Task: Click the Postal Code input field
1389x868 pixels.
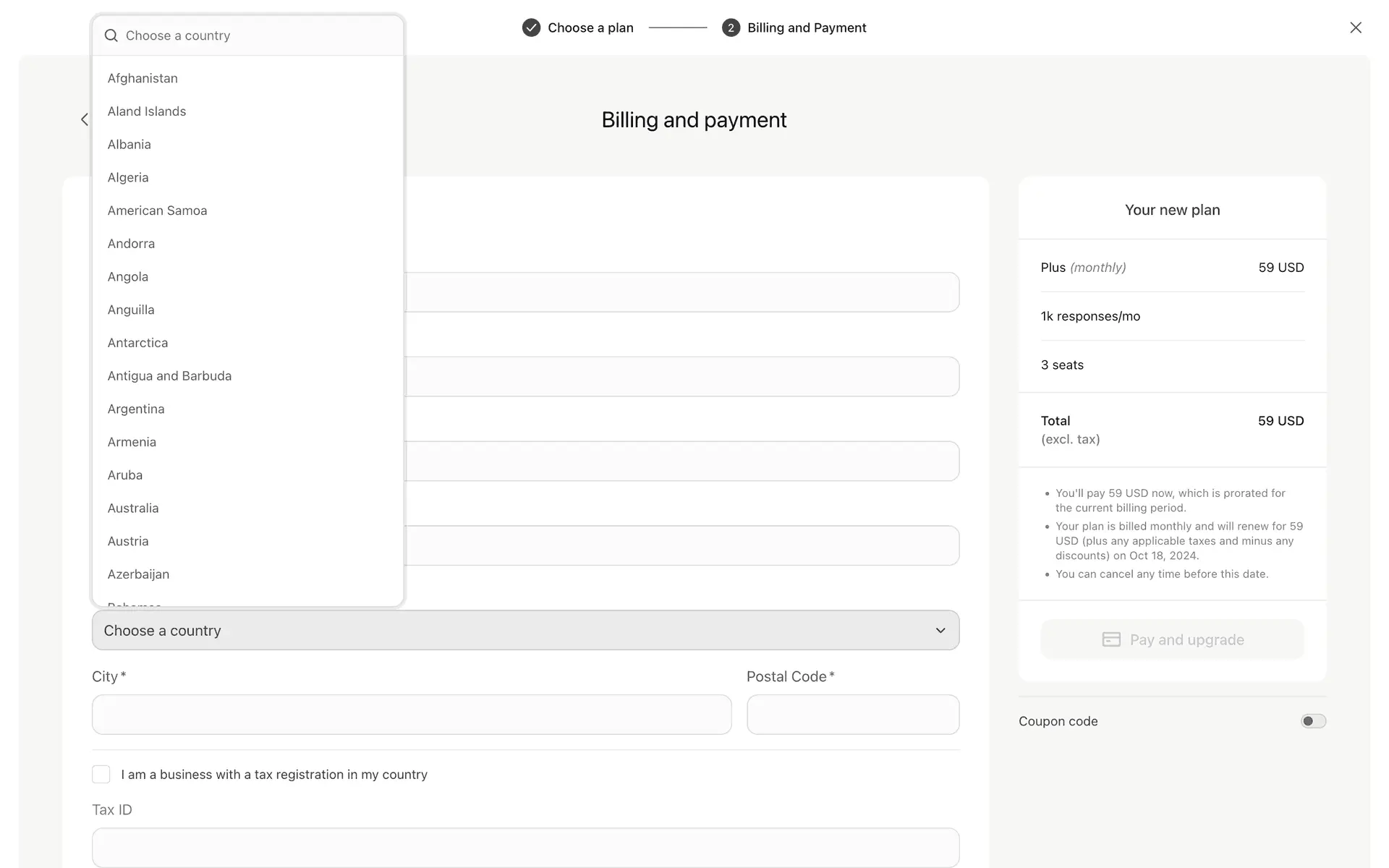Action: tap(853, 715)
